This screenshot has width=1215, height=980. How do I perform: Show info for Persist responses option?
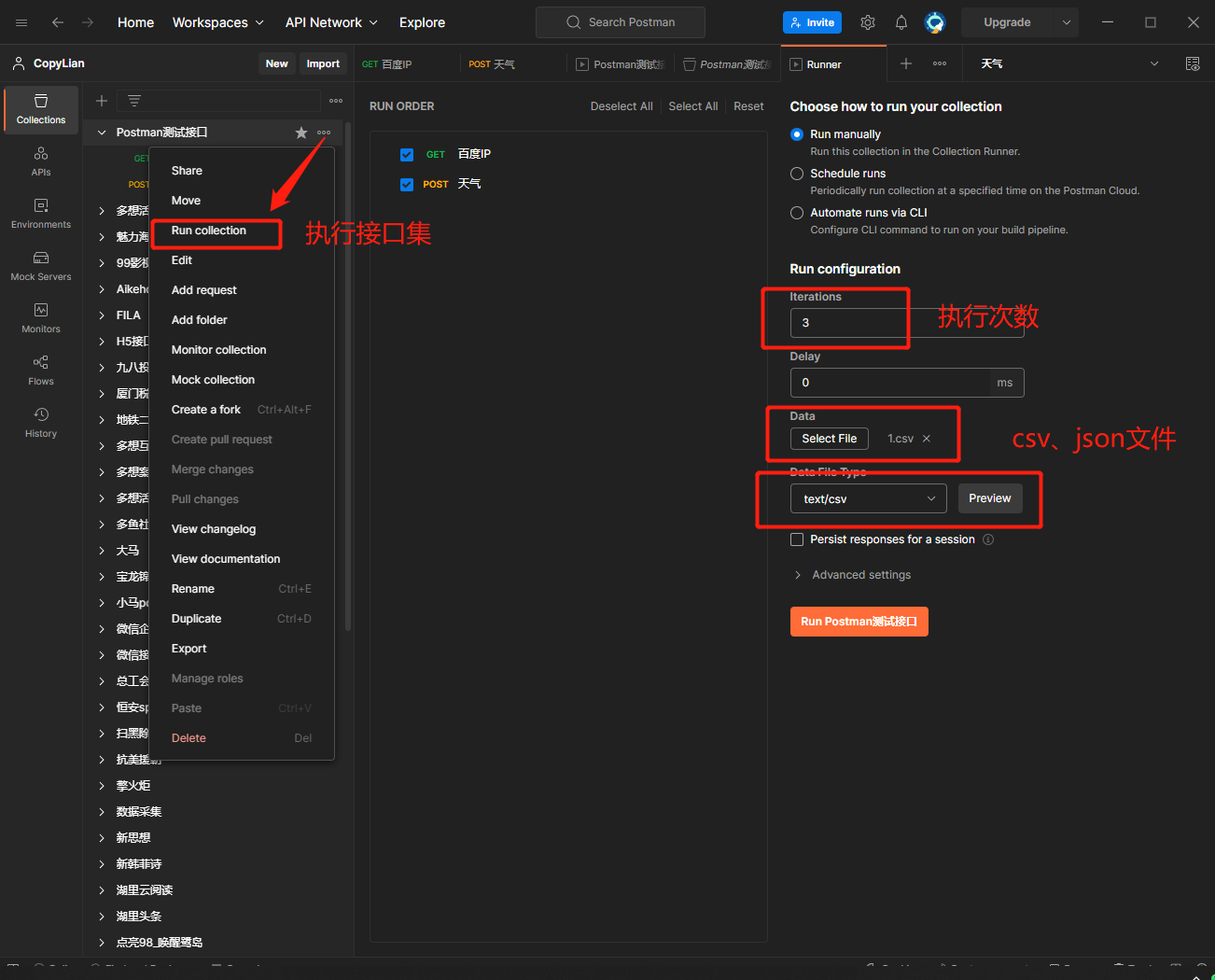pyautogui.click(x=988, y=539)
